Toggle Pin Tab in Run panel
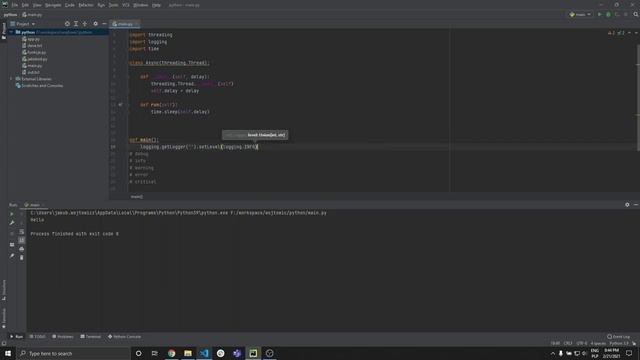 (12, 256)
